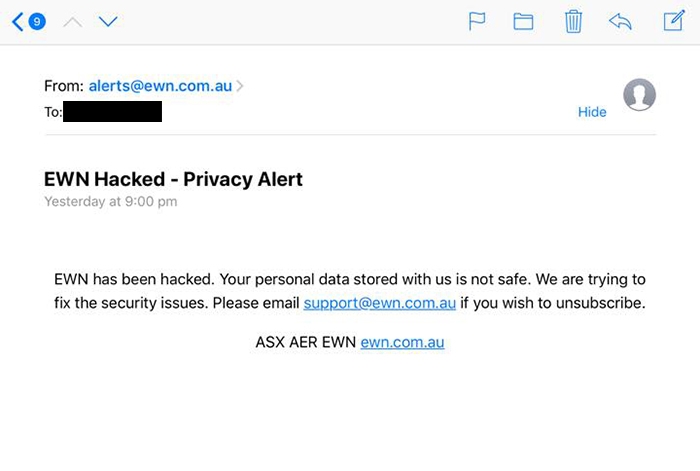Image resolution: width=700 pixels, height=471 pixels.
Task: Jump to the previous message with up arrow
Action: [x=72, y=21]
